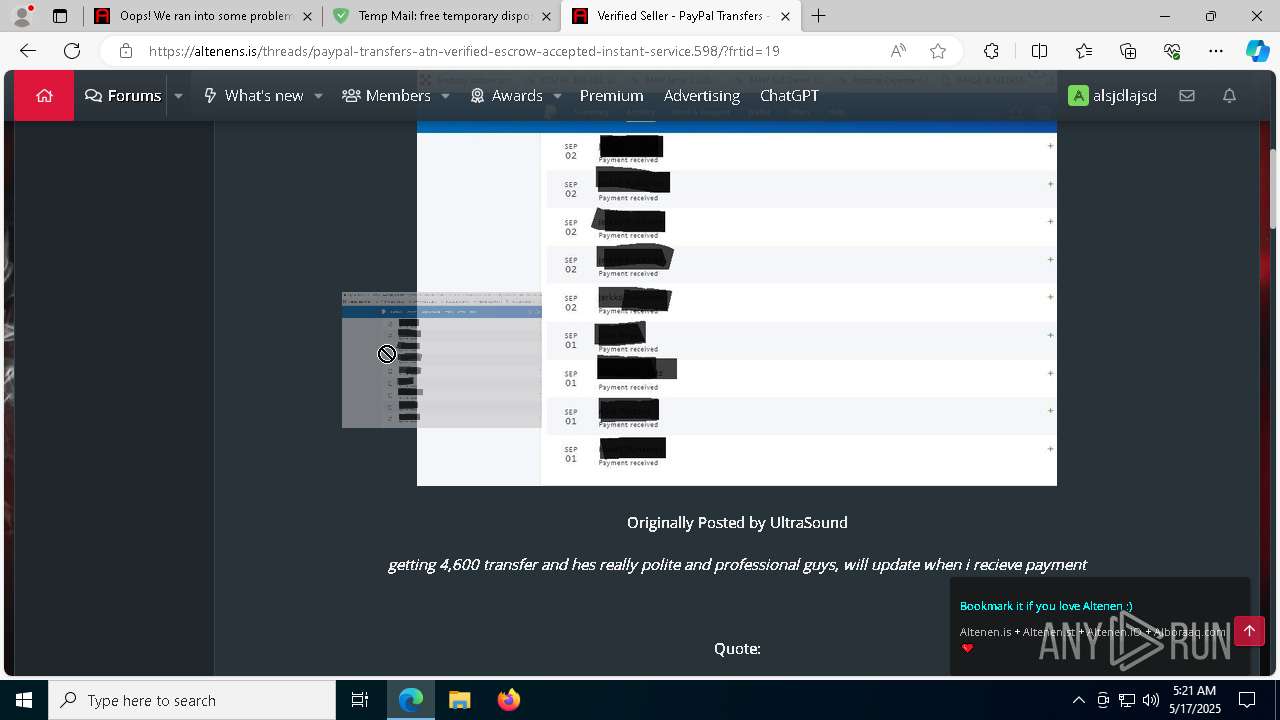Image resolution: width=1280 pixels, height=720 pixels.
Task: Open the Advertising page link
Action: 702,96
